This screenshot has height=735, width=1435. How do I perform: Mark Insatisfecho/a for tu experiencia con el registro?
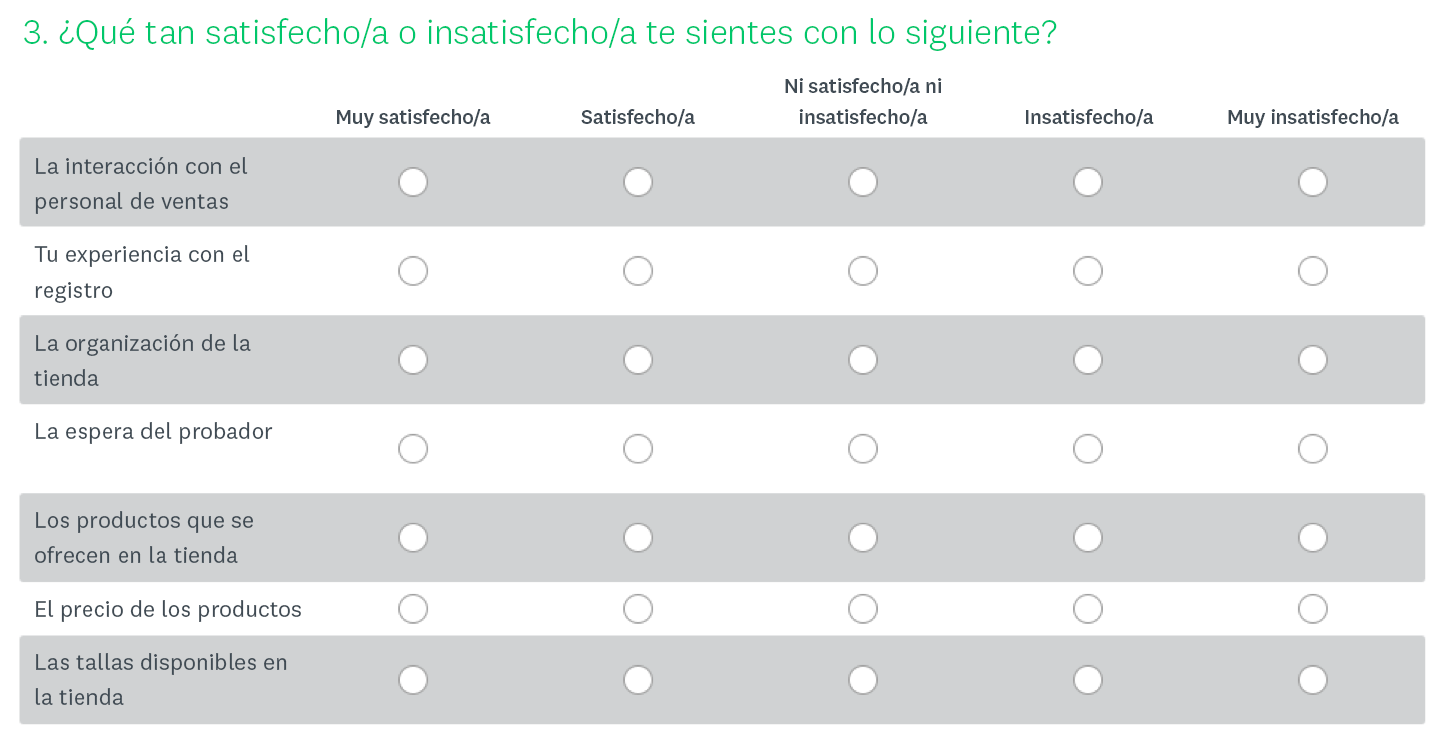point(1088,270)
